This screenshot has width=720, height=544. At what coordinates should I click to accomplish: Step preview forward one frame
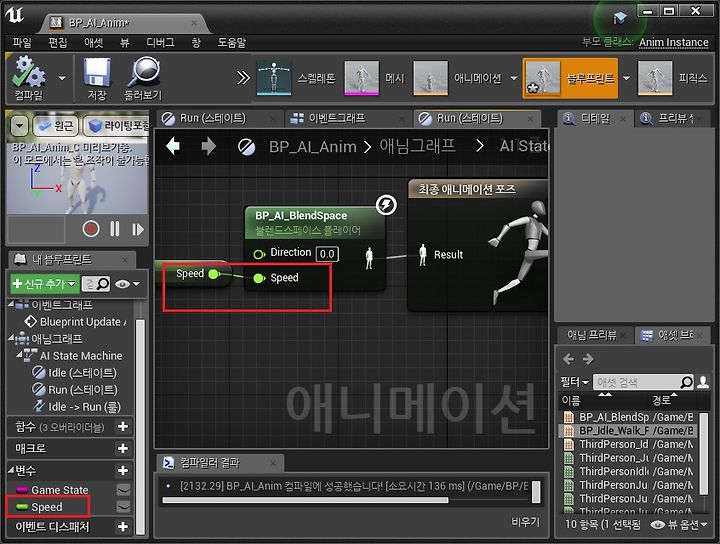(138, 229)
